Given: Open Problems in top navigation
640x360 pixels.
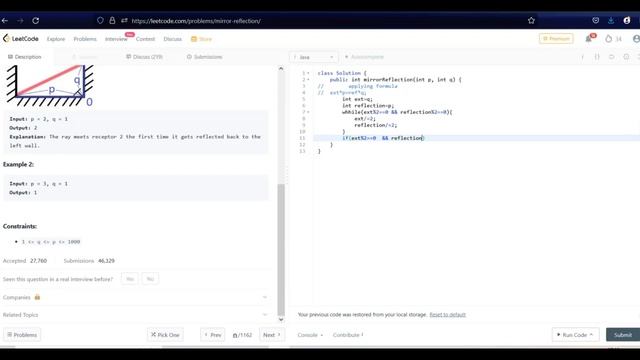Looking at the screenshot, I should coord(85,39).
